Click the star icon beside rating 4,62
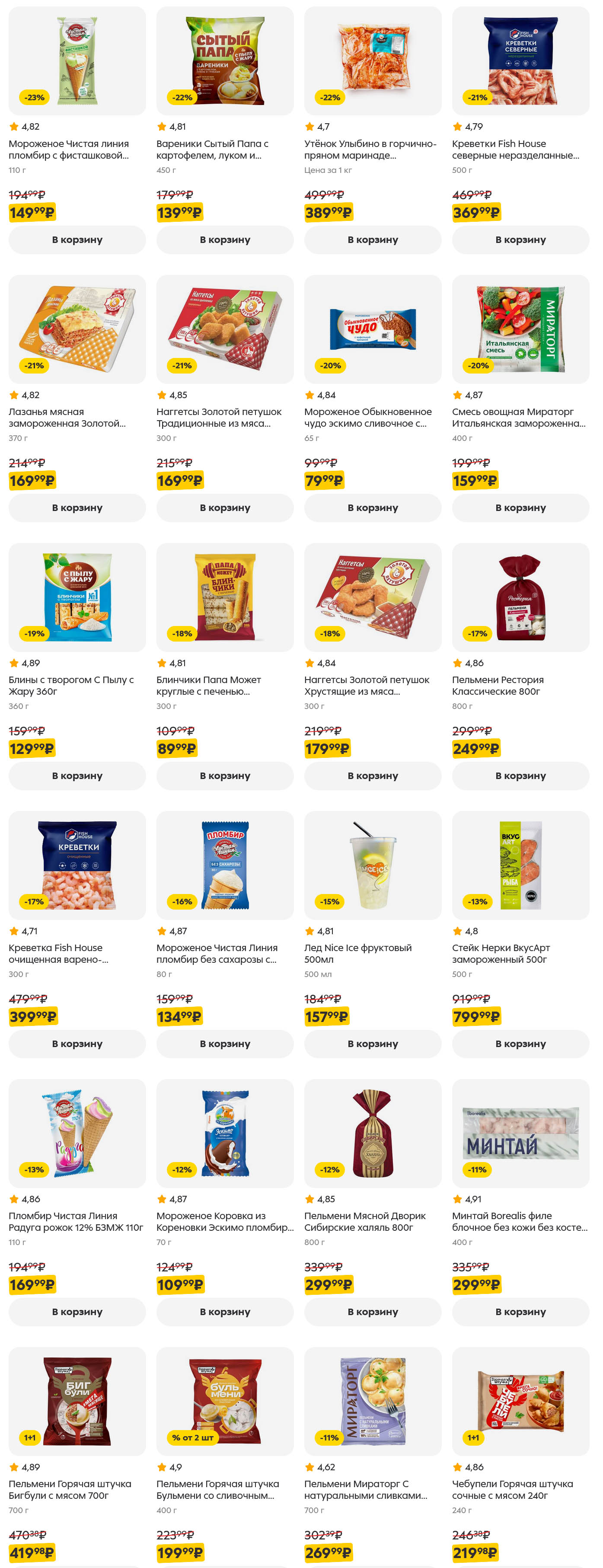The image size is (603, 1568). (x=309, y=1467)
